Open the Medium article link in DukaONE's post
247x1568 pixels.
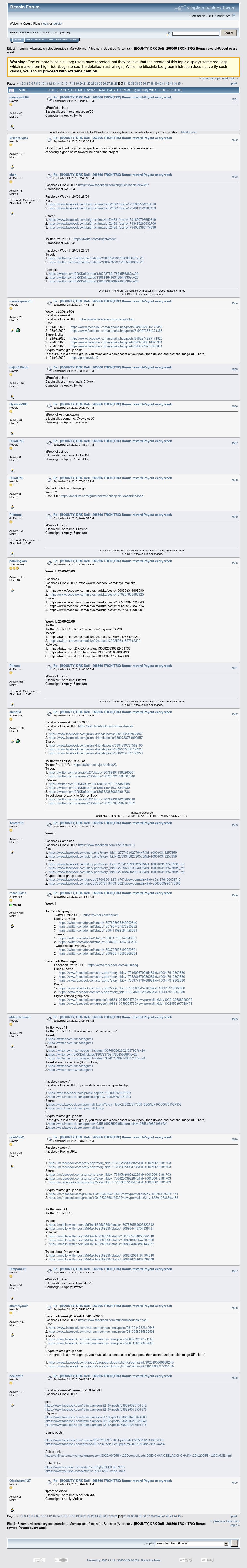pos(102,496)
